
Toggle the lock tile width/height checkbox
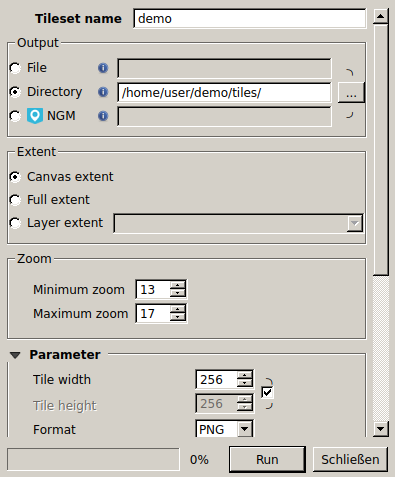point(267,392)
